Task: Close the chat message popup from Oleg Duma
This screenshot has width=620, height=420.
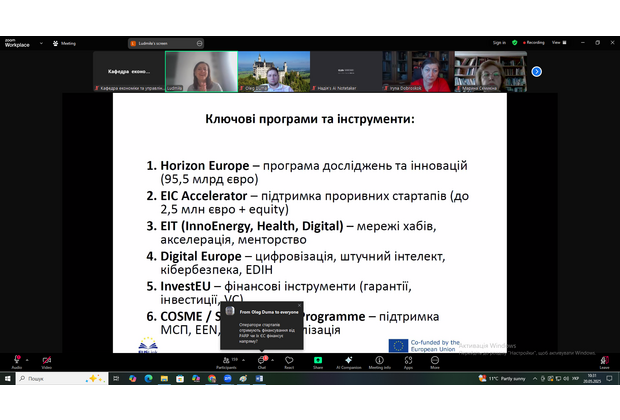Action: (299, 306)
